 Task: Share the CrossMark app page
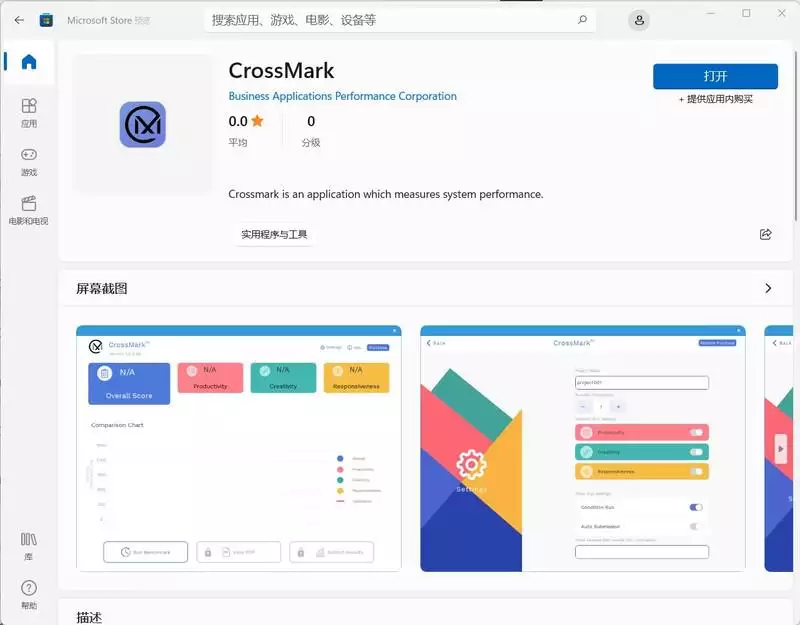tap(765, 234)
